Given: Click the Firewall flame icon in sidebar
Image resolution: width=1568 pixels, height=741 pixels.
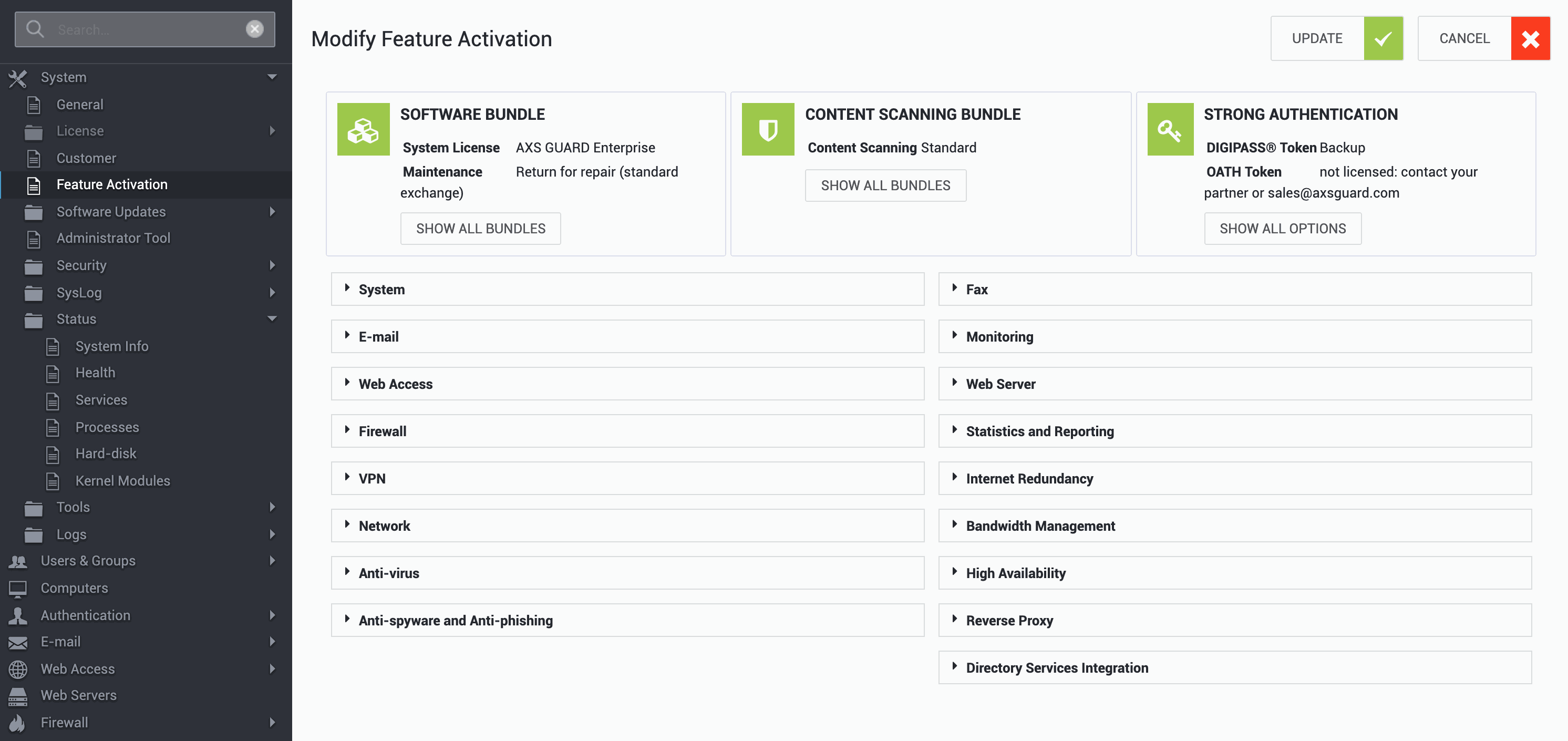Looking at the screenshot, I should coord(18,722).
